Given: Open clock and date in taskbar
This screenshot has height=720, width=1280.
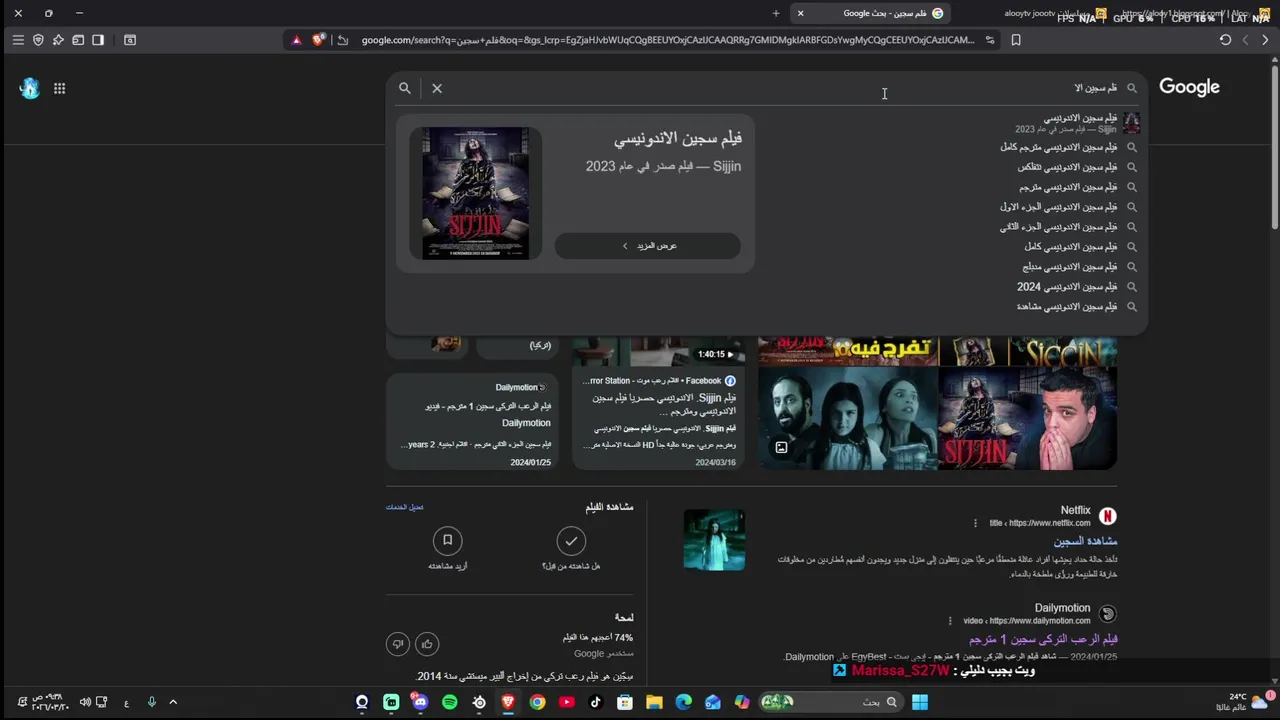Looking at the screenshot, I should coord(50,702).
